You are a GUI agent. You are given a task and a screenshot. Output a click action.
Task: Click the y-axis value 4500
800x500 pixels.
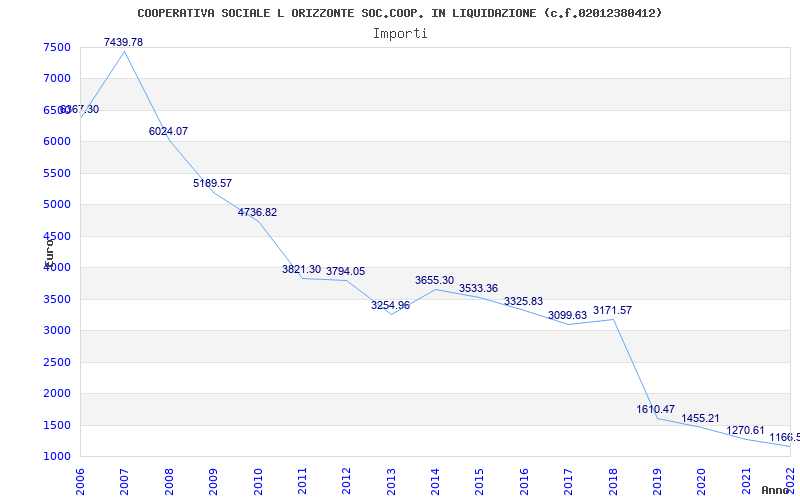tap(57, 236)
